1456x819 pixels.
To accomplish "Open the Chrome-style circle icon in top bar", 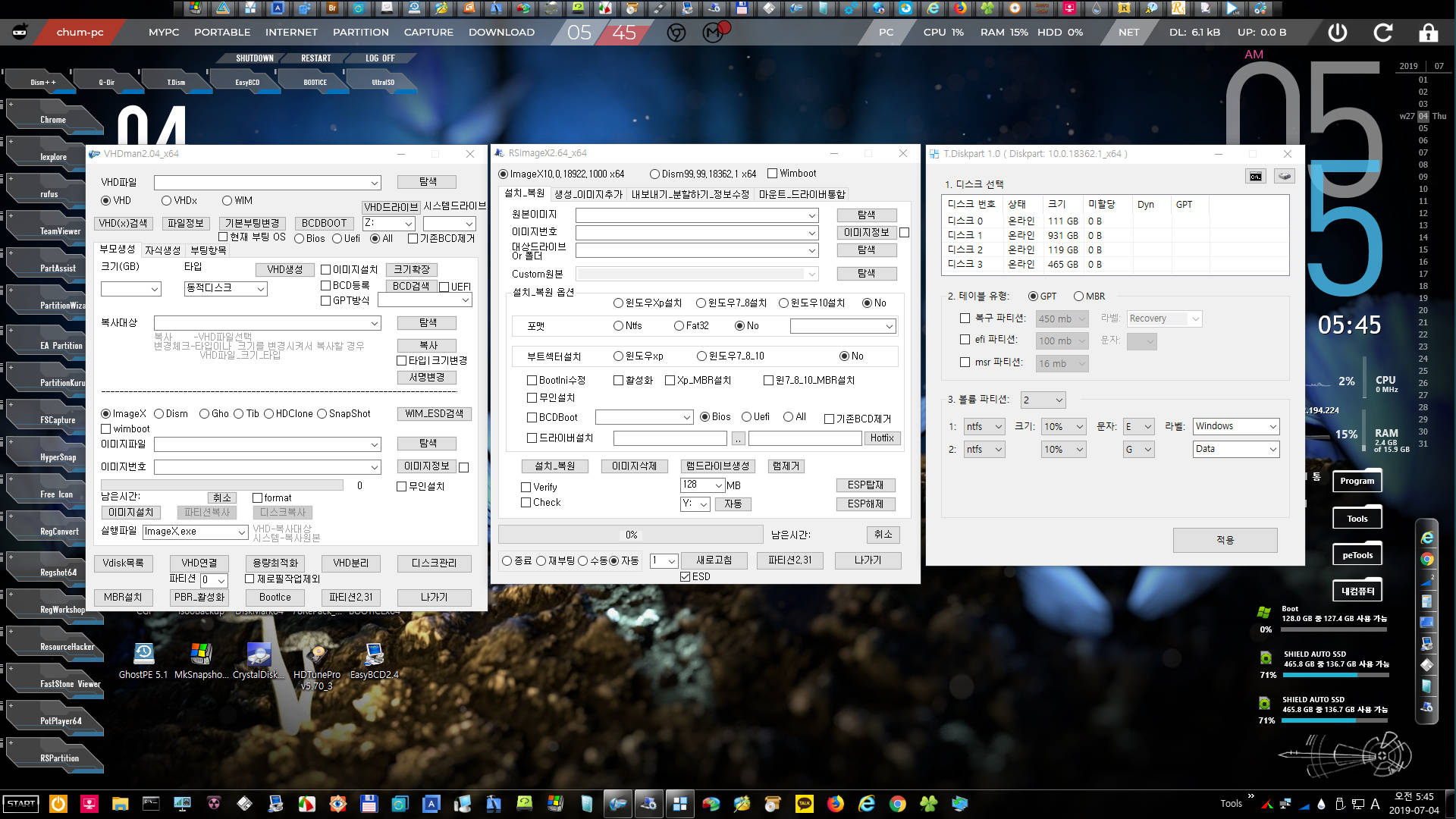I will 676,33.
